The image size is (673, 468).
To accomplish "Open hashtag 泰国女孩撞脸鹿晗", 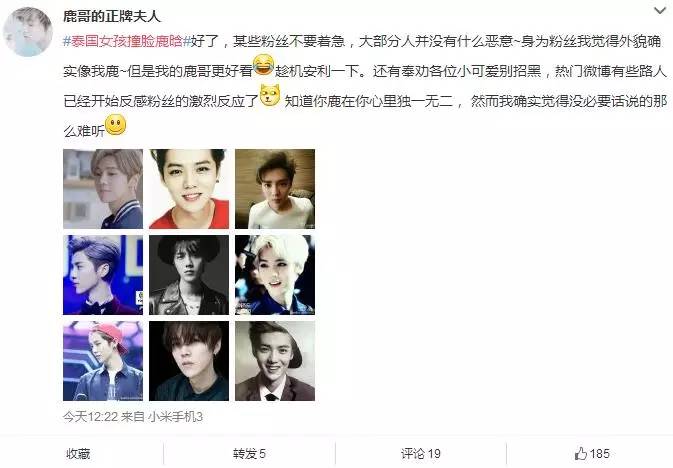I will coord(127,41).
